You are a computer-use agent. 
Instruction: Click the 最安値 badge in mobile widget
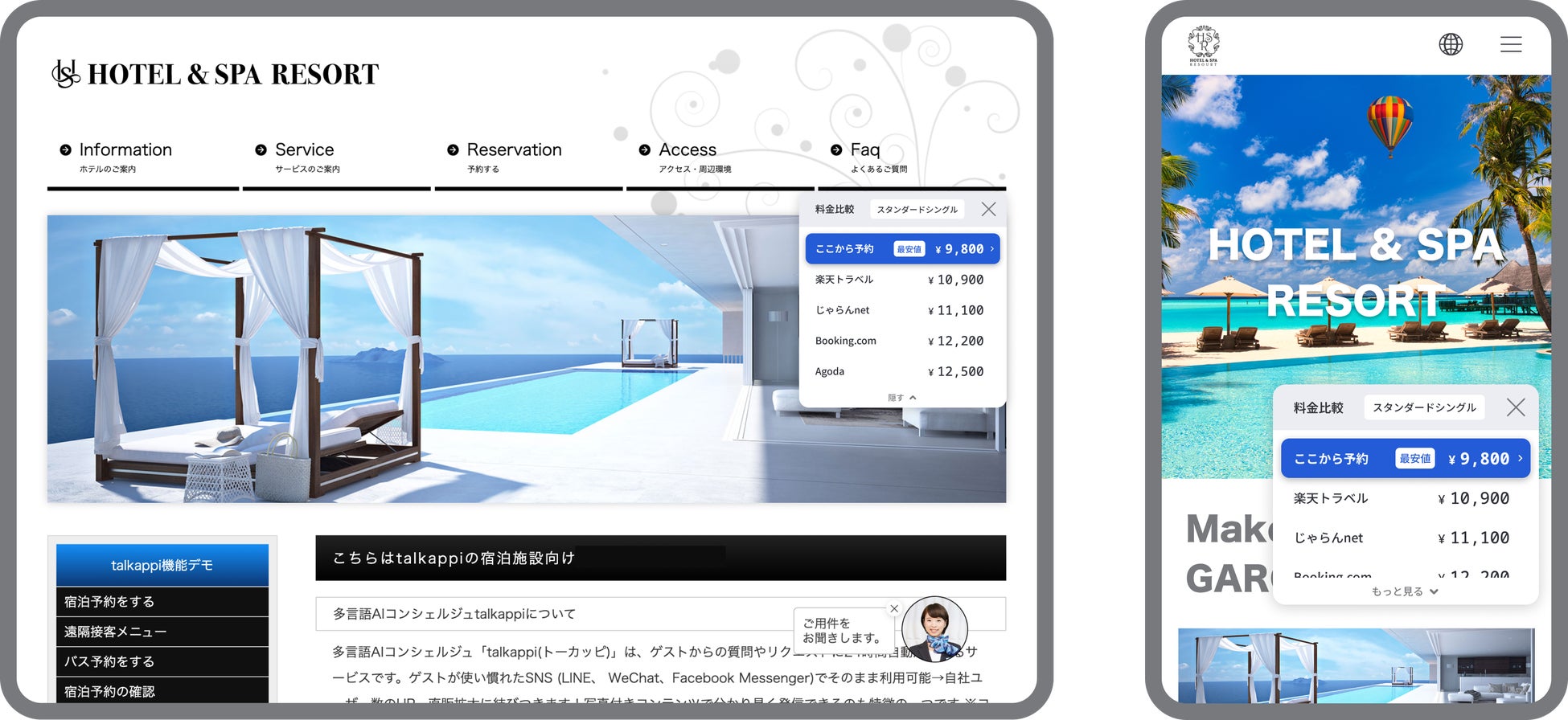click(x=1415, y=458)
